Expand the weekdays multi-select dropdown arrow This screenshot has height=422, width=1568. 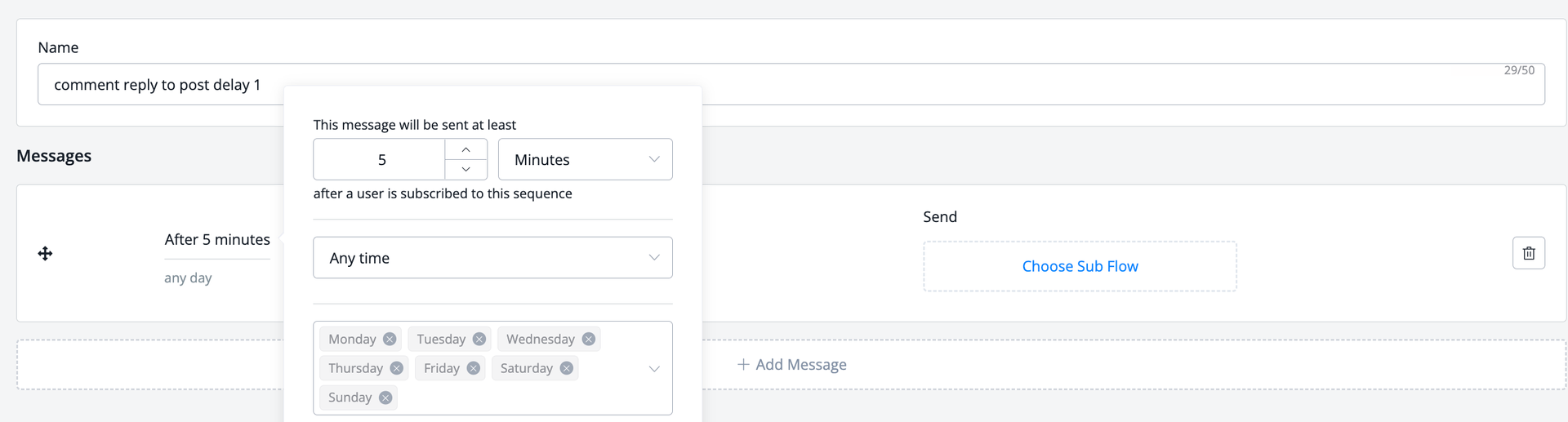[x=654, y=369]
